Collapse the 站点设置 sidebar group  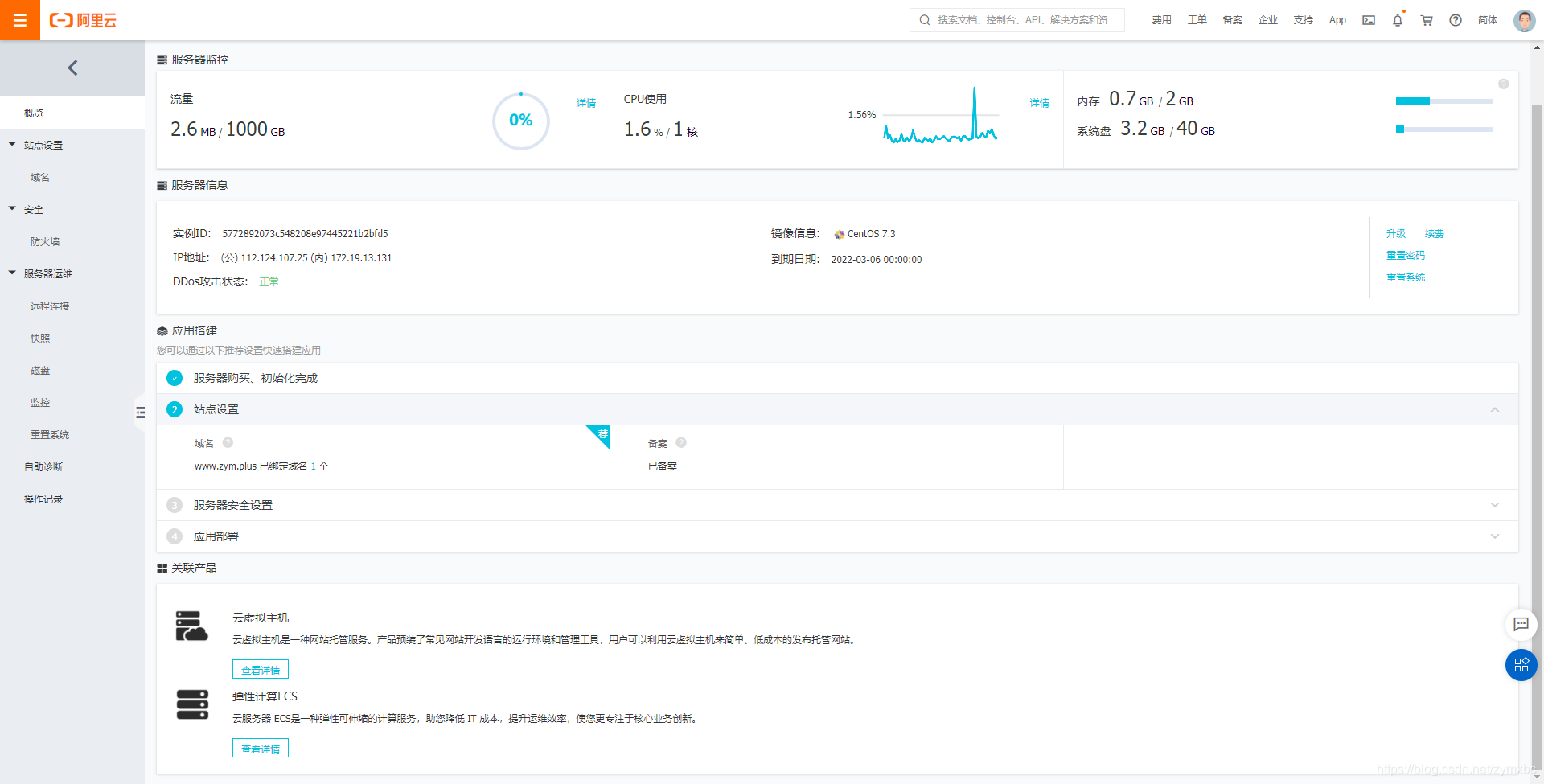[12, 145]
